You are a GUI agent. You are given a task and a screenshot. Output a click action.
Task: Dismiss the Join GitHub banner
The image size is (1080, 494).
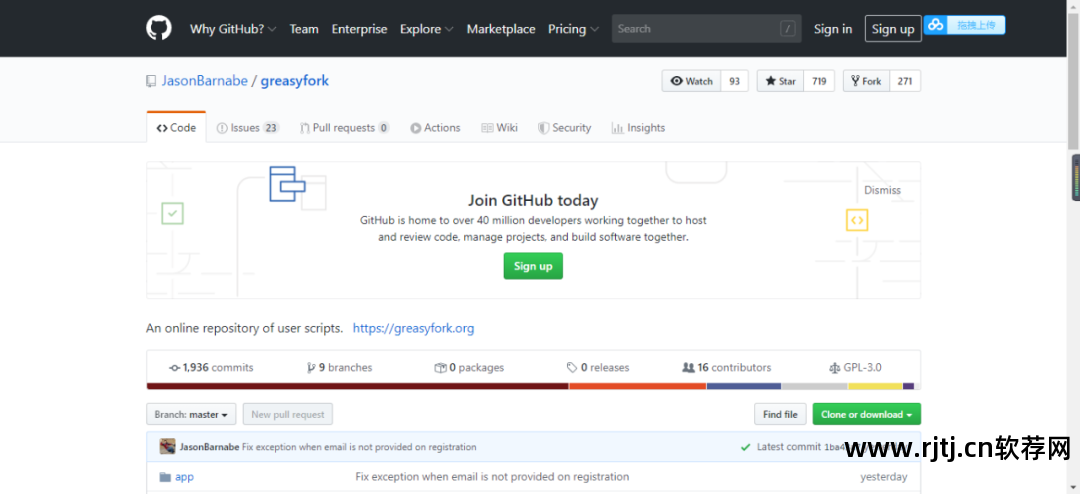[x=882, y=190]
